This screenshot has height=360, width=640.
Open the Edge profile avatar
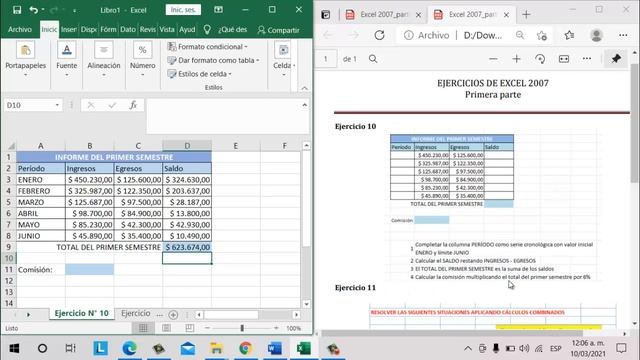596,36
